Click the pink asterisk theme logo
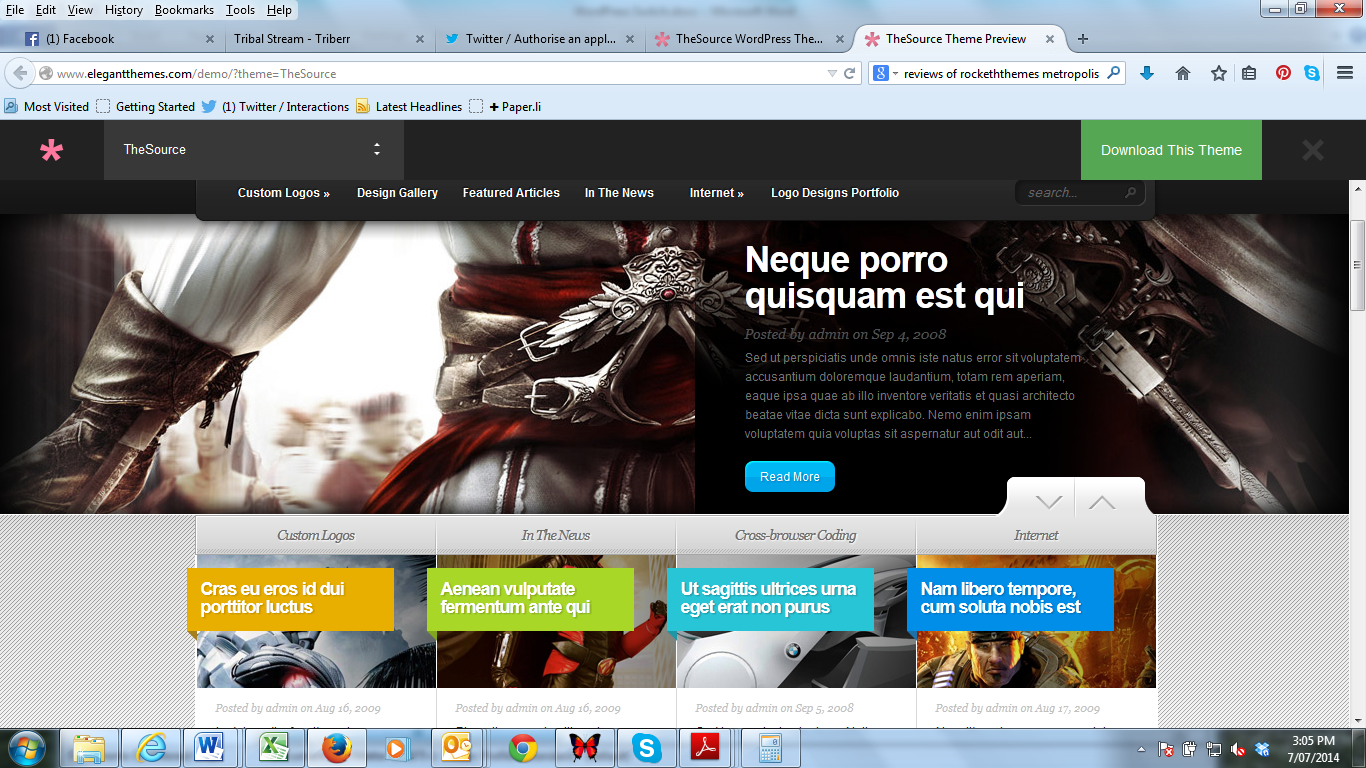Viewport: 1366px width, 768px height. 51,150
